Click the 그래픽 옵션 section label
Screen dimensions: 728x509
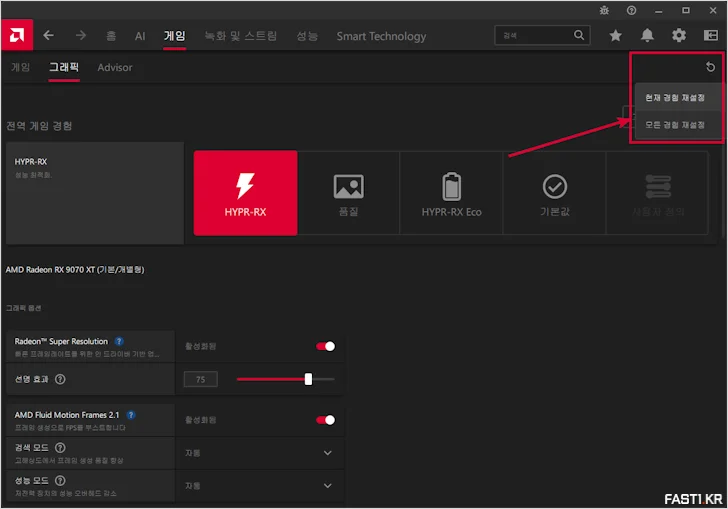click(23, 308)
